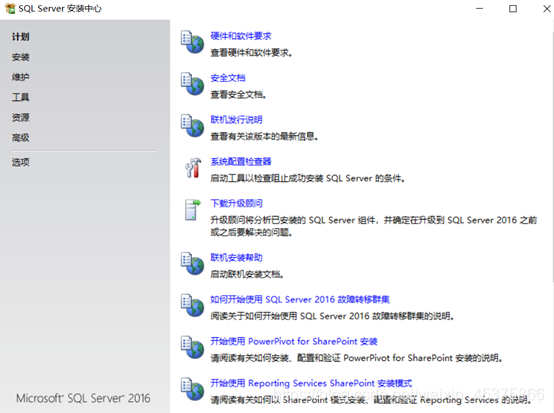Open 如何开始使用 SQL Server 2016 故障转移群集 link
This screenshot has width=554, height=413.
(300, 300)
